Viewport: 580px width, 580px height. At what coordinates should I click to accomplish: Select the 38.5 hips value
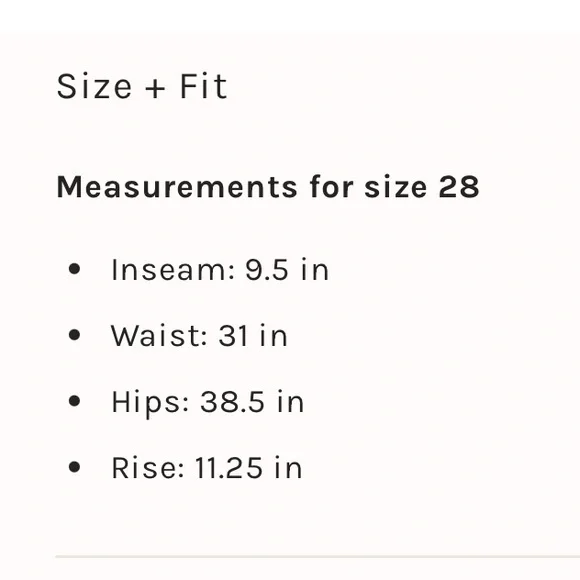pyautogui.click(x=232, y=402)
